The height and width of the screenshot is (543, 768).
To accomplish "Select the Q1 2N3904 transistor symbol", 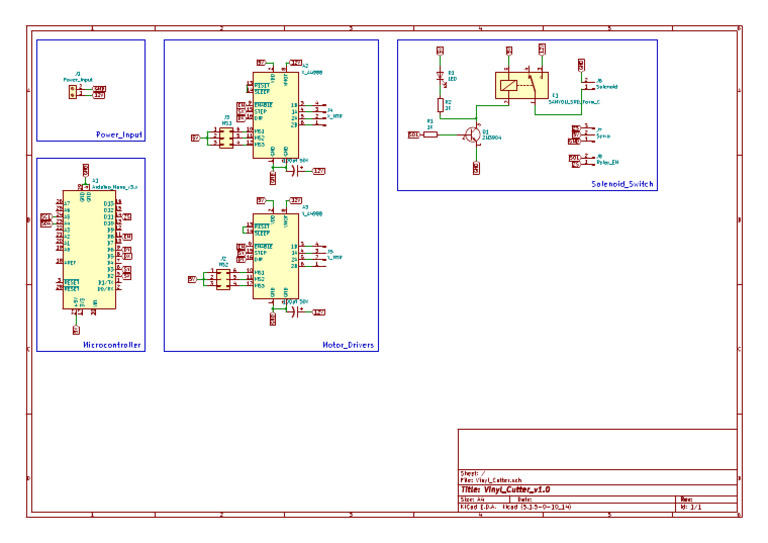I will [473, 135].
